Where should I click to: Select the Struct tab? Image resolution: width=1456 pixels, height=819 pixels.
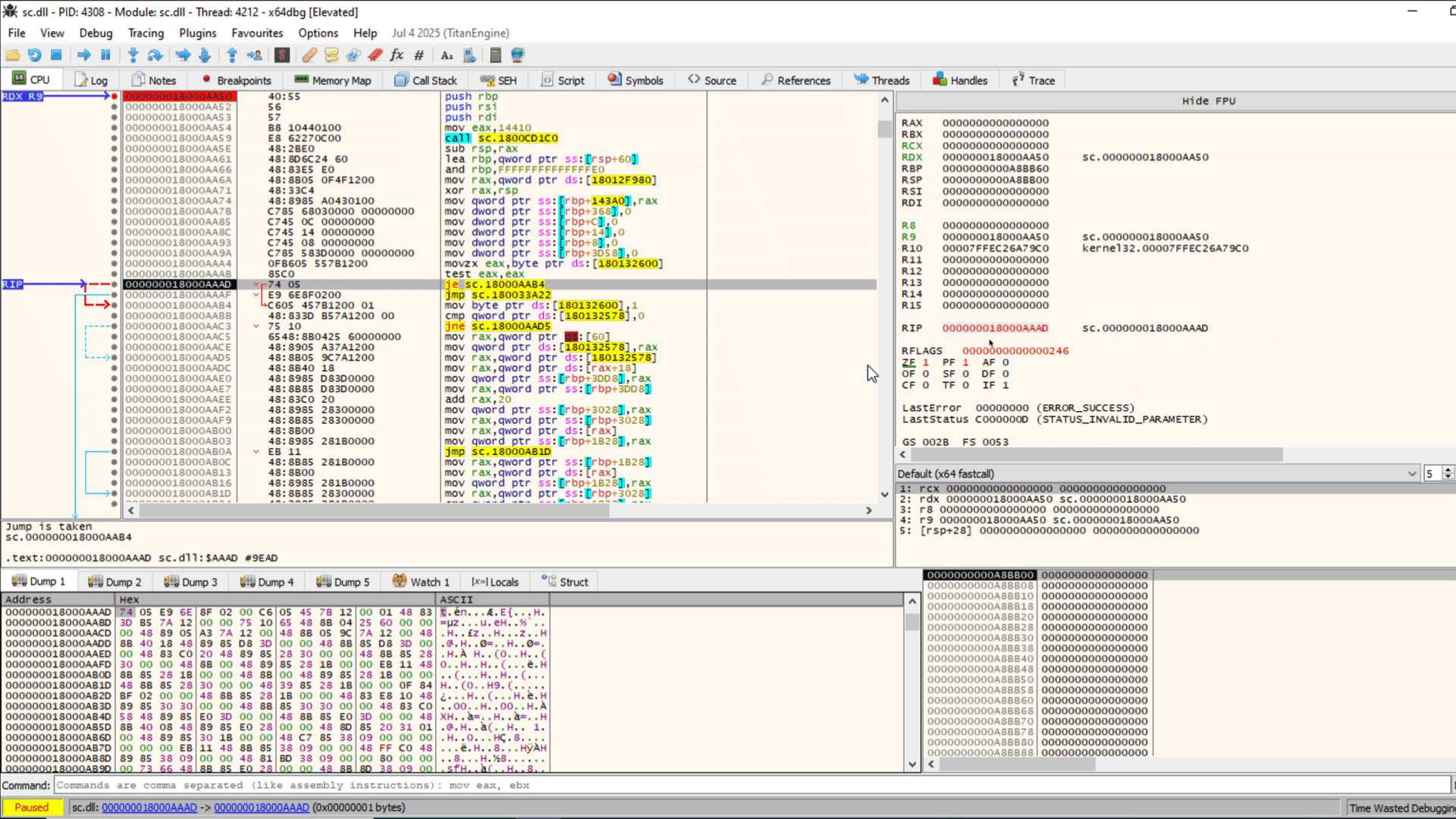(x=565, y=582)
